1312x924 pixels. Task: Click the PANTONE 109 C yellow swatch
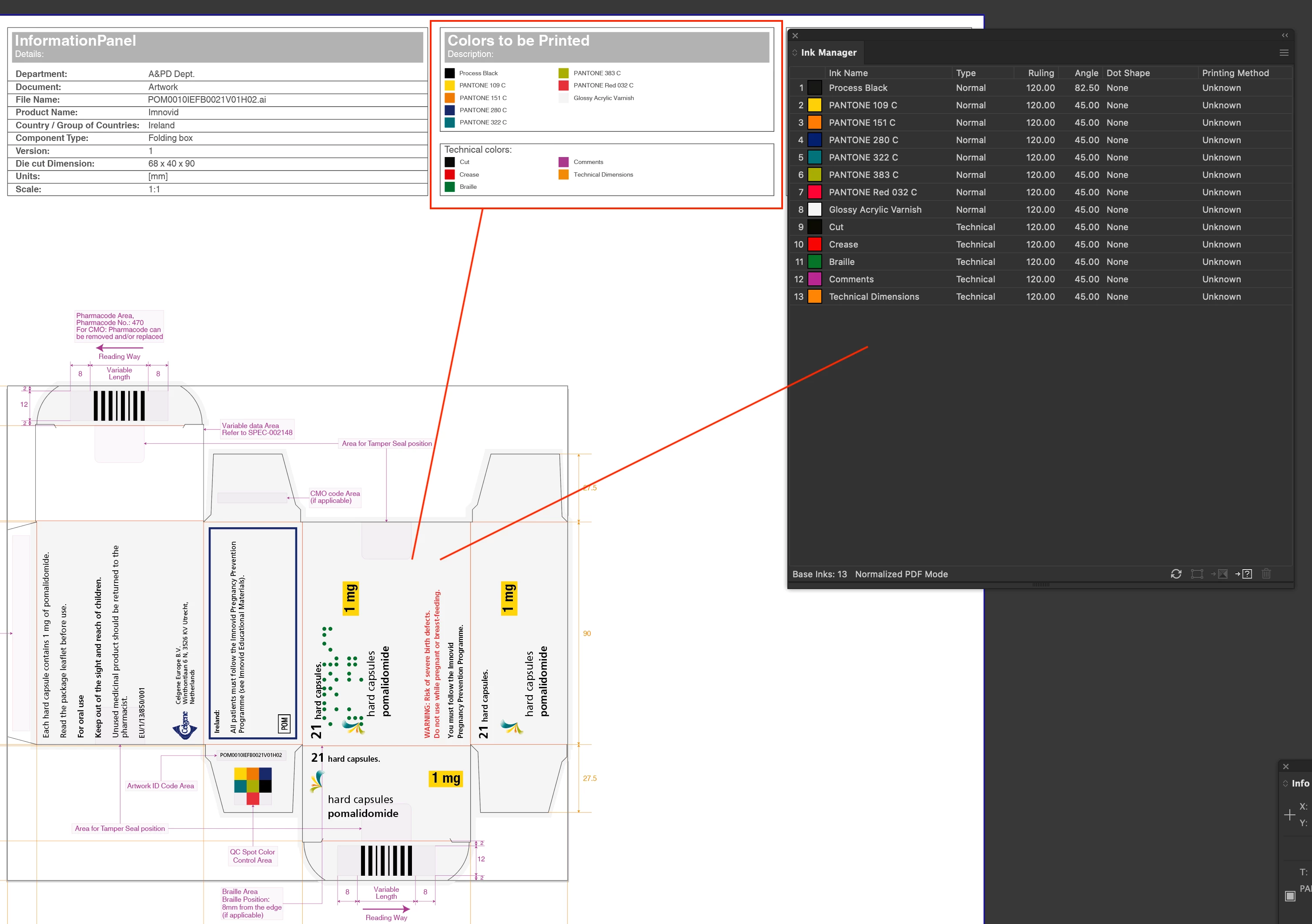(814, 105)
